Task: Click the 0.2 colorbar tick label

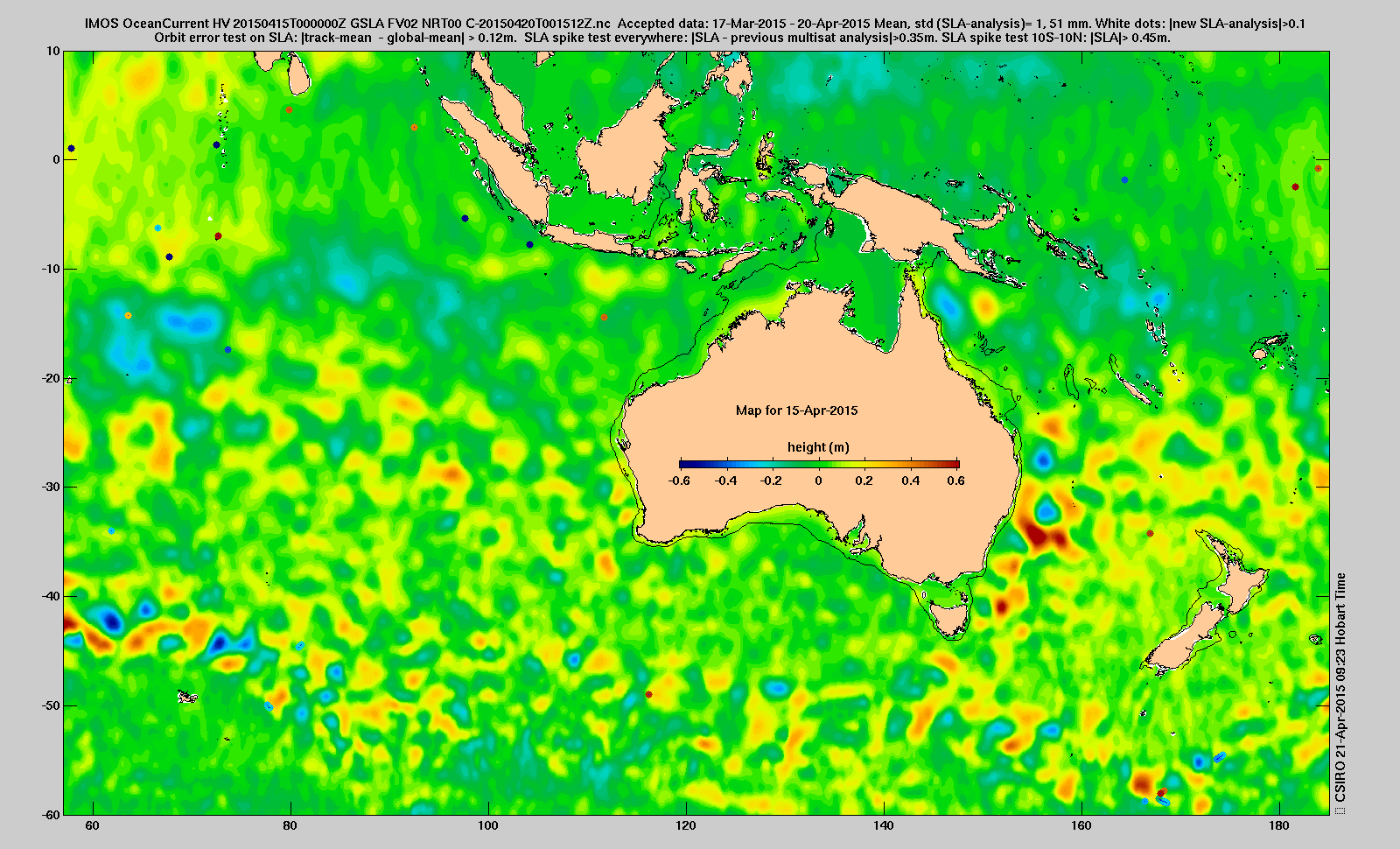Action: coord(864,481)
